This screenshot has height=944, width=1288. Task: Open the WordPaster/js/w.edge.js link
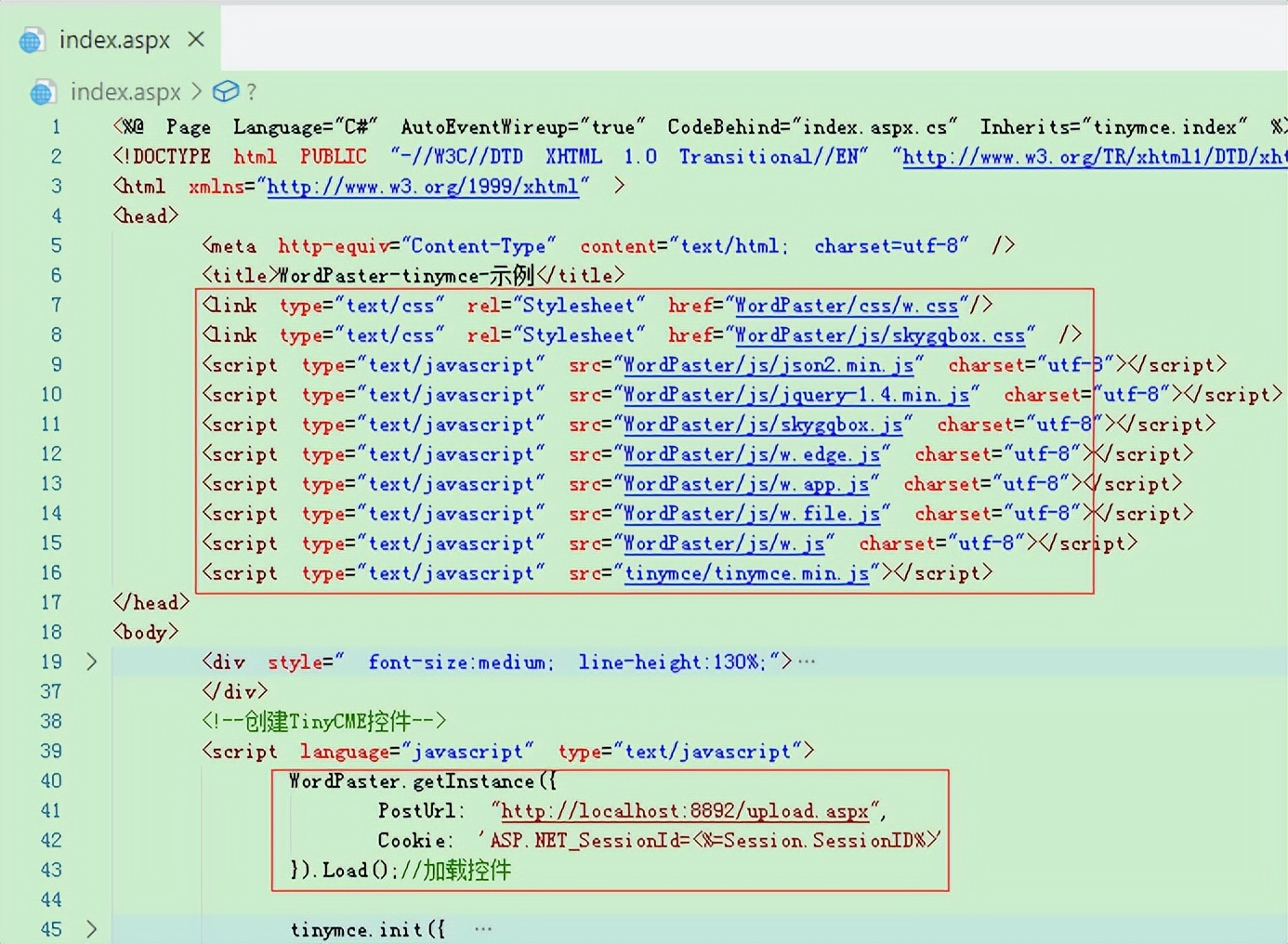[x=752, y=454]
